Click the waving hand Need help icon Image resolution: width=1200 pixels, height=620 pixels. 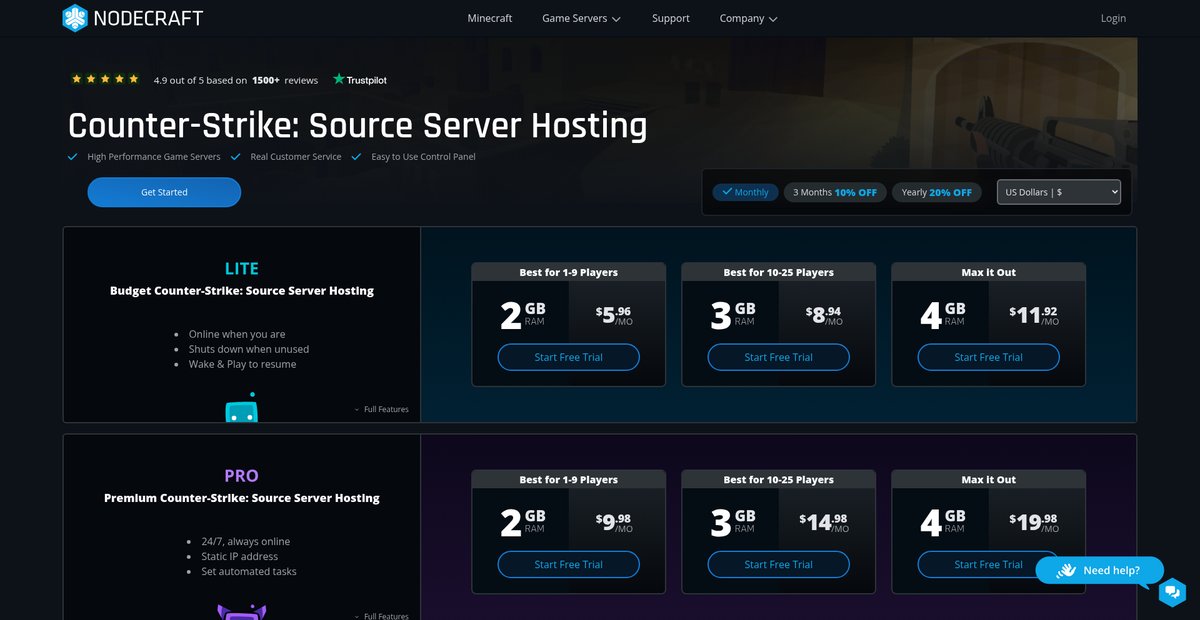click(x=1066, y=571)
